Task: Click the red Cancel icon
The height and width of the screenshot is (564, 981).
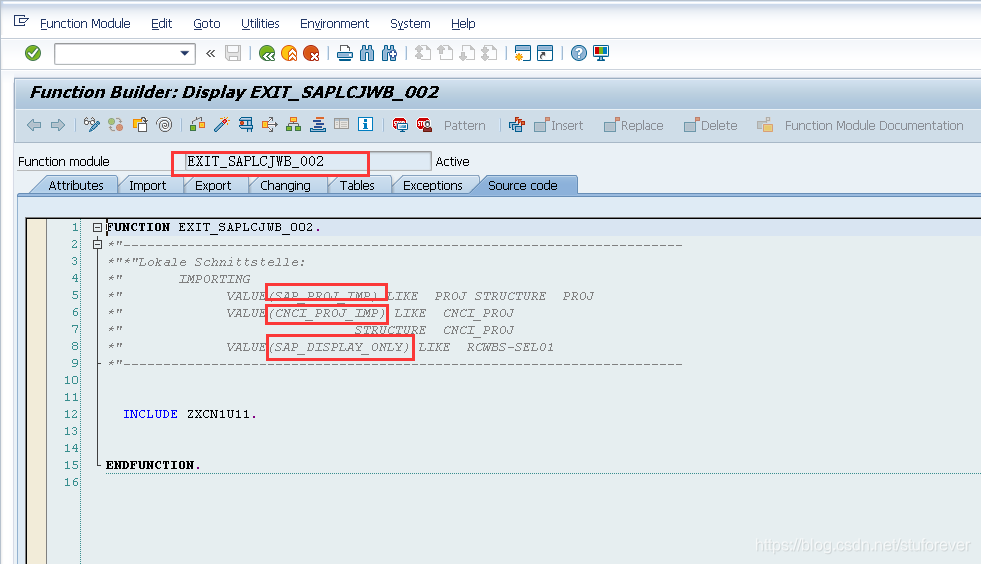Action: pos(311,53)
